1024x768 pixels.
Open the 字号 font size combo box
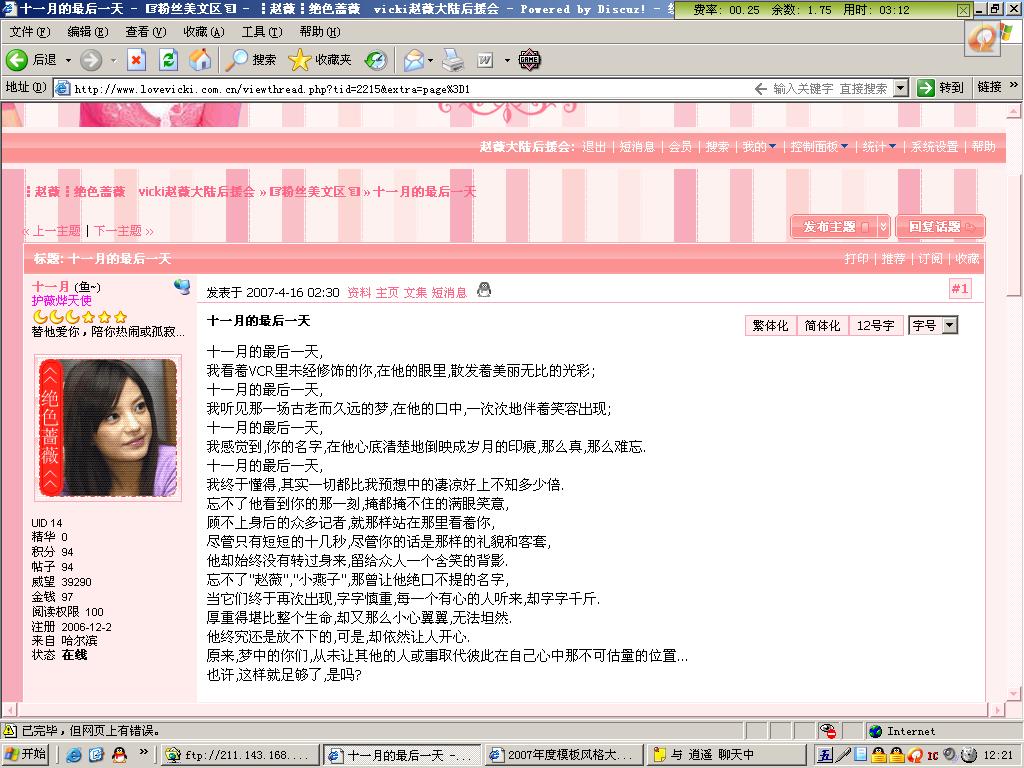933,325
